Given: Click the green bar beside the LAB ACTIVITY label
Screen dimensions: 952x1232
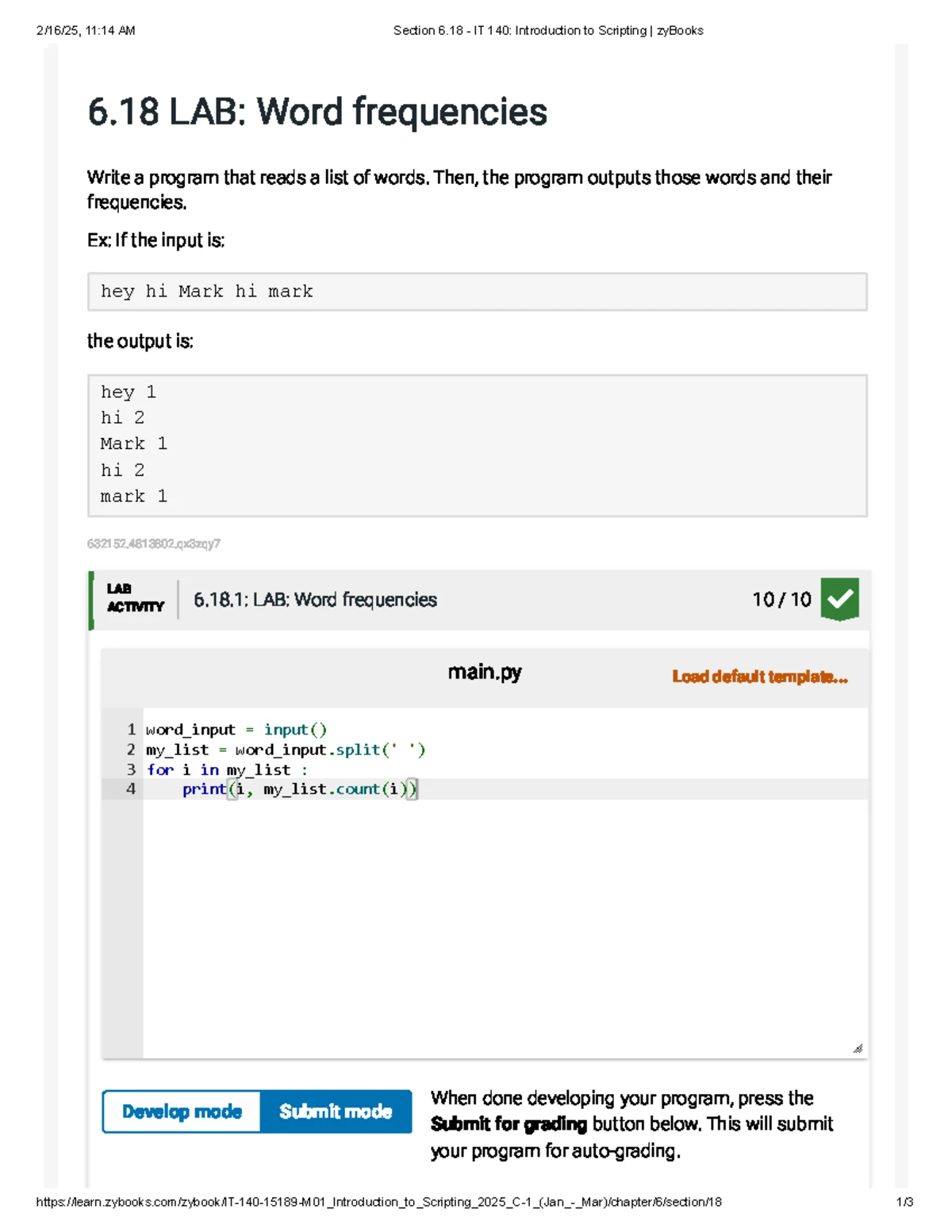Looking at the screenshot, I should [x=91, y=599].
